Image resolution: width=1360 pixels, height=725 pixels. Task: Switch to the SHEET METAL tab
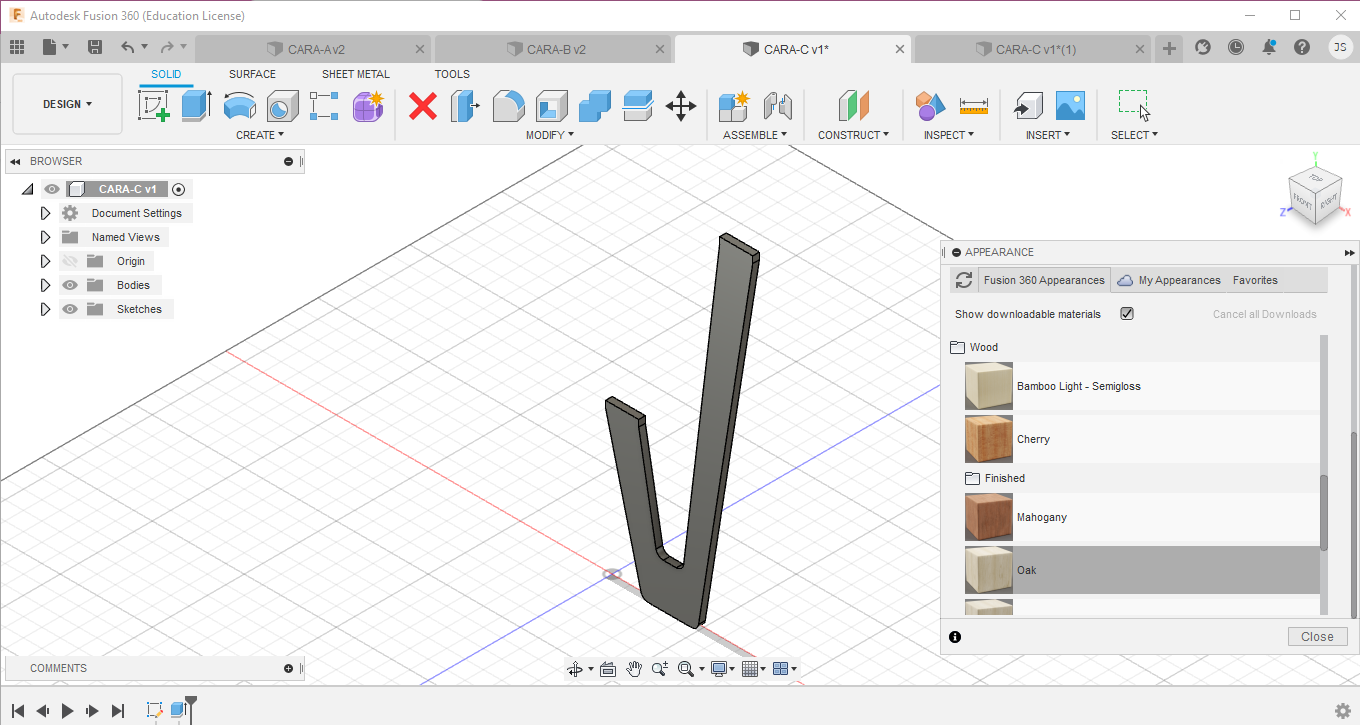pos(356,74)
